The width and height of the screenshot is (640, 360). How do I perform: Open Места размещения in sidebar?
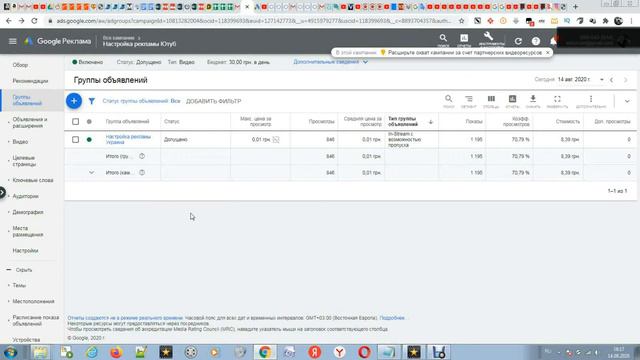click(28, 231)
